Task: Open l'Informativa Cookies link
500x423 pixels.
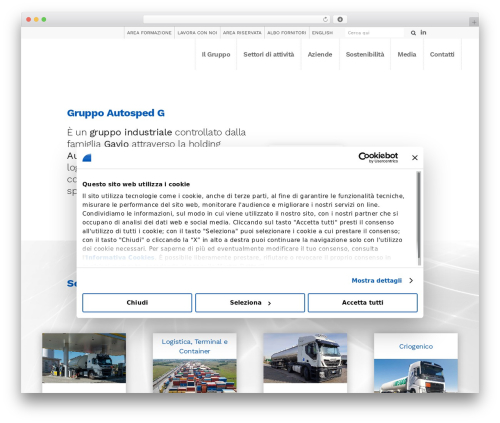Action: pyautogui.click(x=118, y=257)
